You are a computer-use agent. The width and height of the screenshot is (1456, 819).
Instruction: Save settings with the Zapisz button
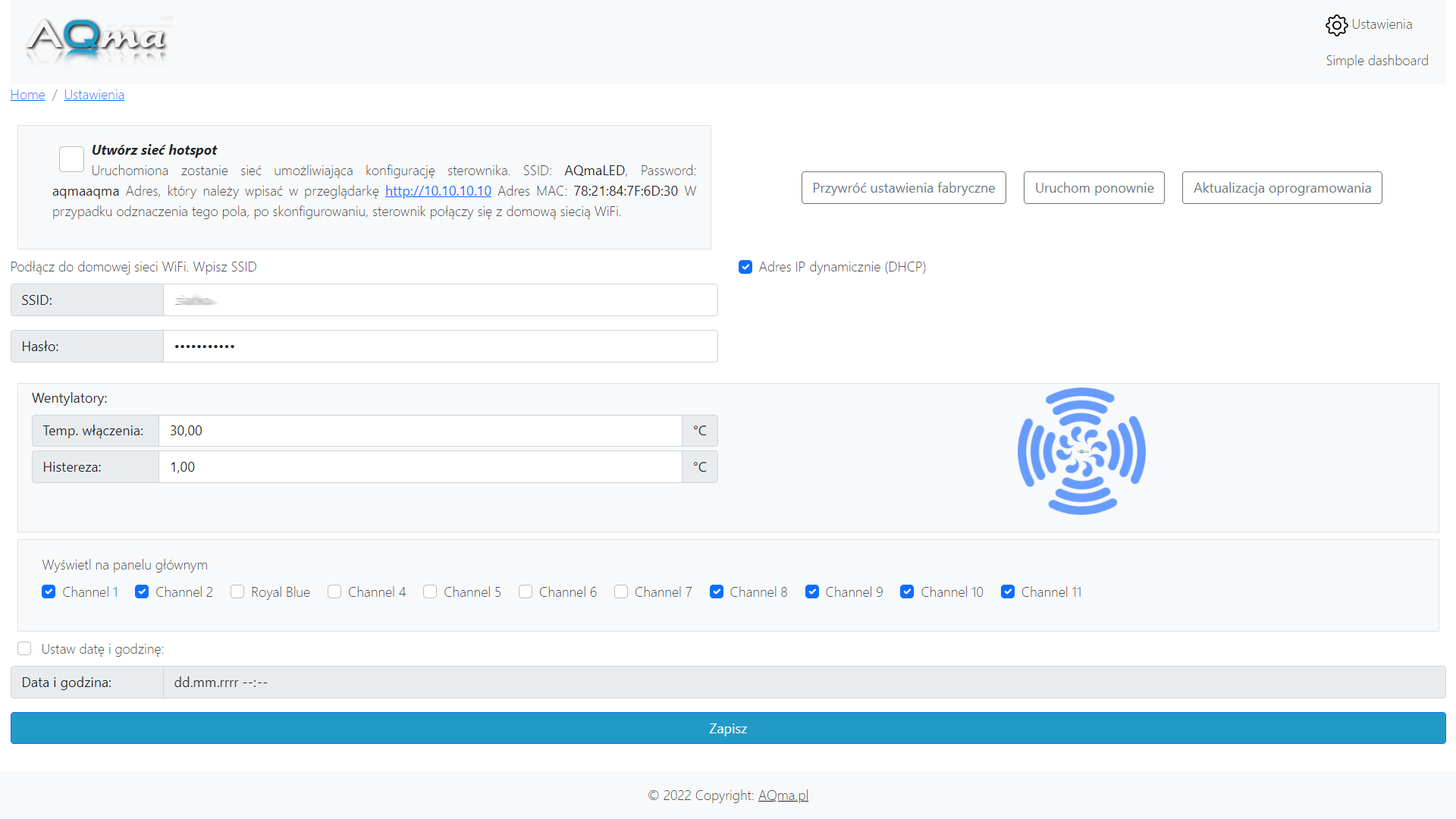(728, 729)
